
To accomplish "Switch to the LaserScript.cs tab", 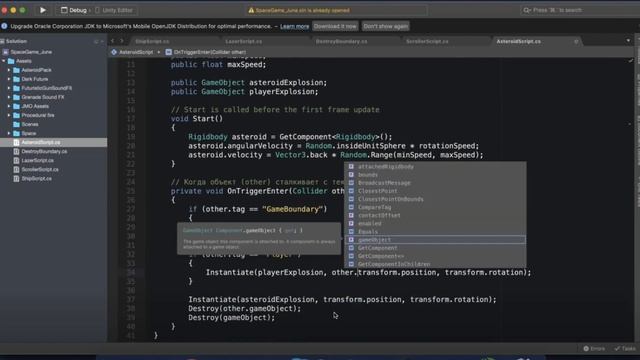I will point(244,41).
